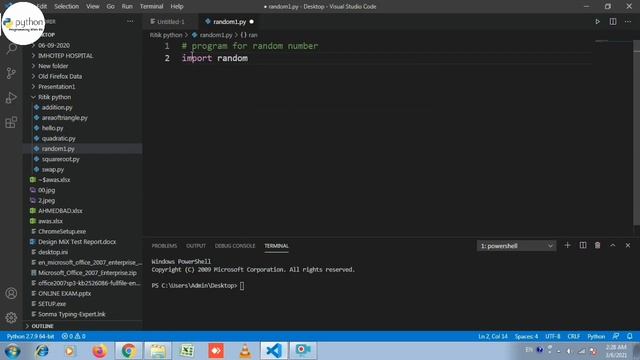This screenshot has width=640, height=360.
Task: Open the Help menu
Action: [x=177, y=7]
